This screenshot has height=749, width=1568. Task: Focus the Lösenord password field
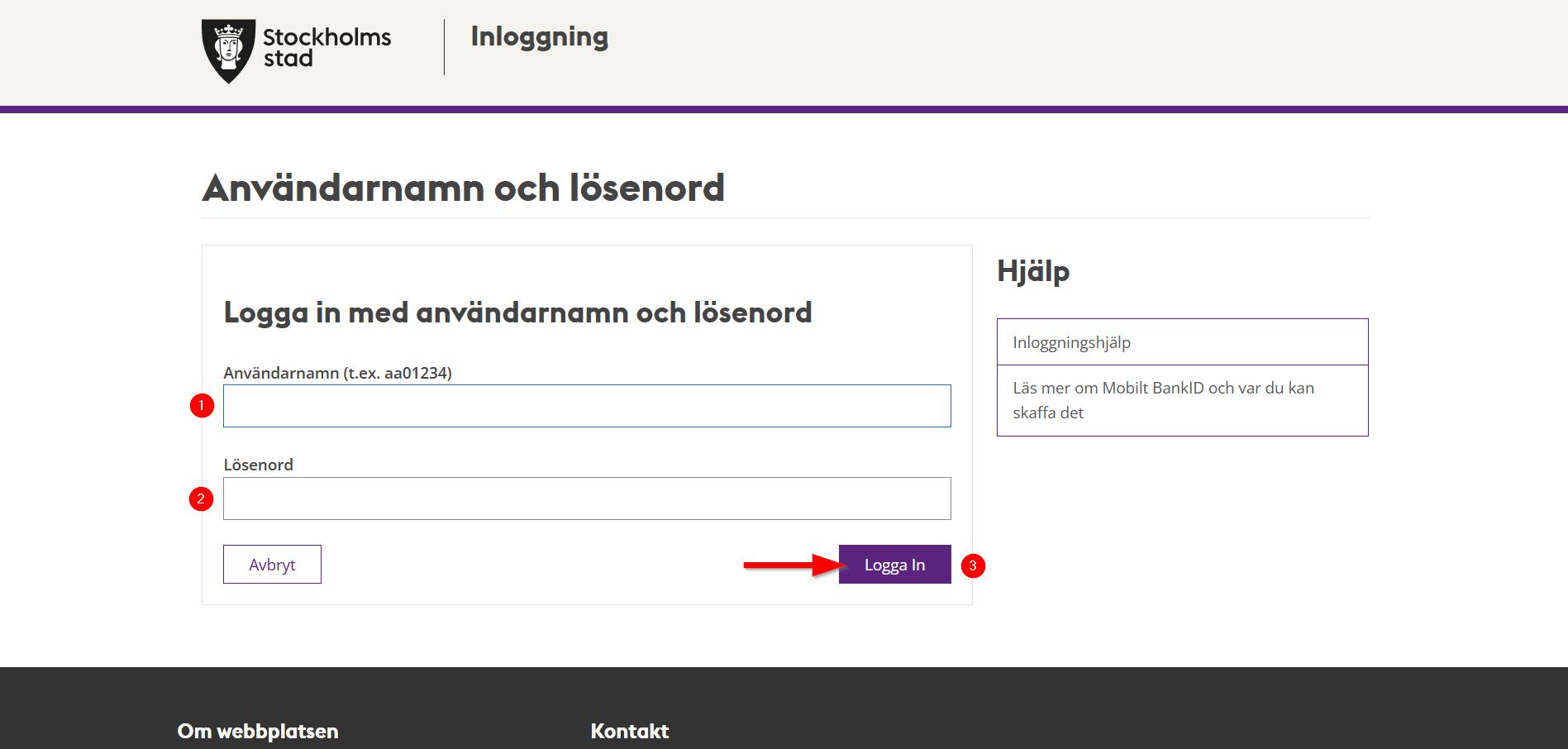tap(587, 499)
